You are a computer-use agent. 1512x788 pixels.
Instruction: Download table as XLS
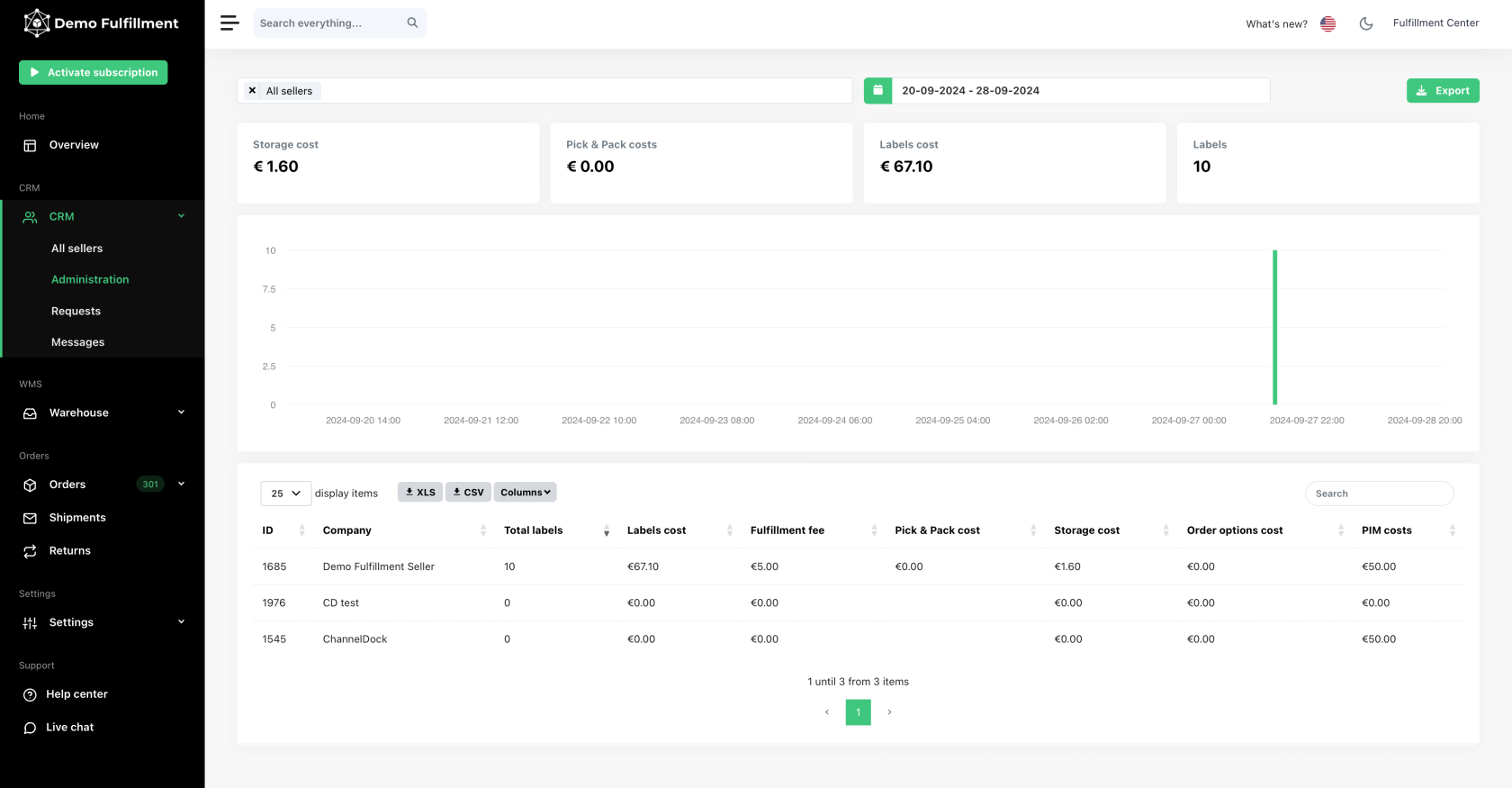tap(420, 493)
